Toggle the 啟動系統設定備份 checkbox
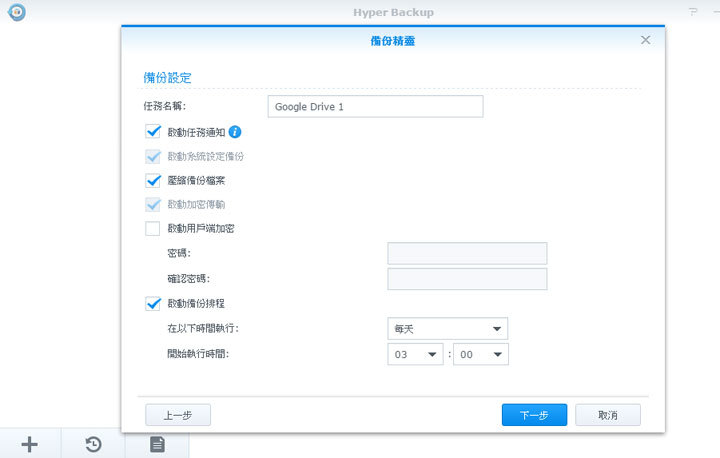 tap(153, 156)
